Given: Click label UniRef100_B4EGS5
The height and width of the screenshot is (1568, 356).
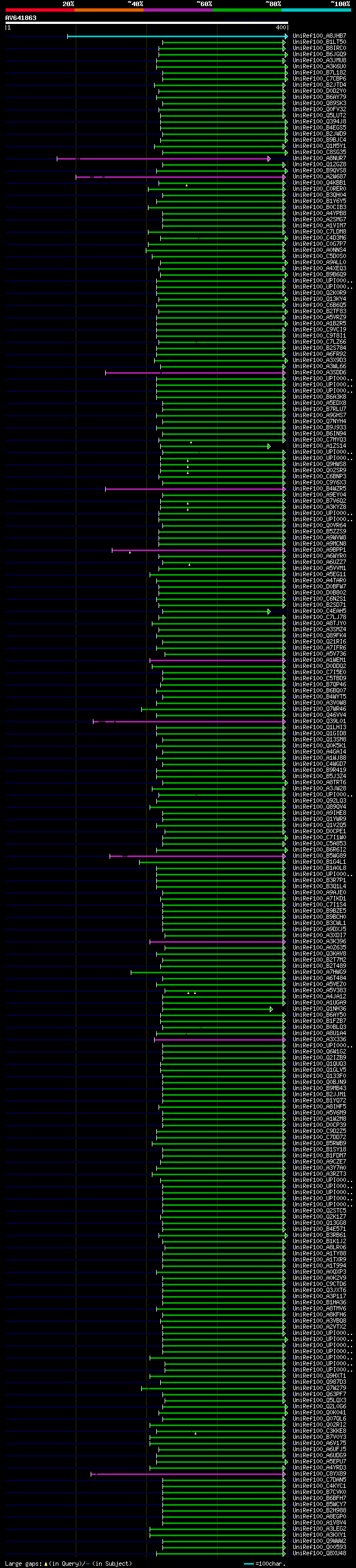Looking at the screenshot, I should pos(319,128).
